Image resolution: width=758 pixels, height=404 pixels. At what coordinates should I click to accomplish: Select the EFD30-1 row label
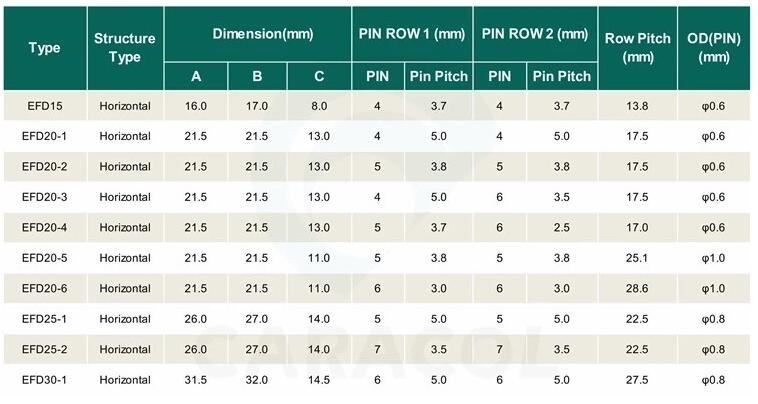(44, 381)
